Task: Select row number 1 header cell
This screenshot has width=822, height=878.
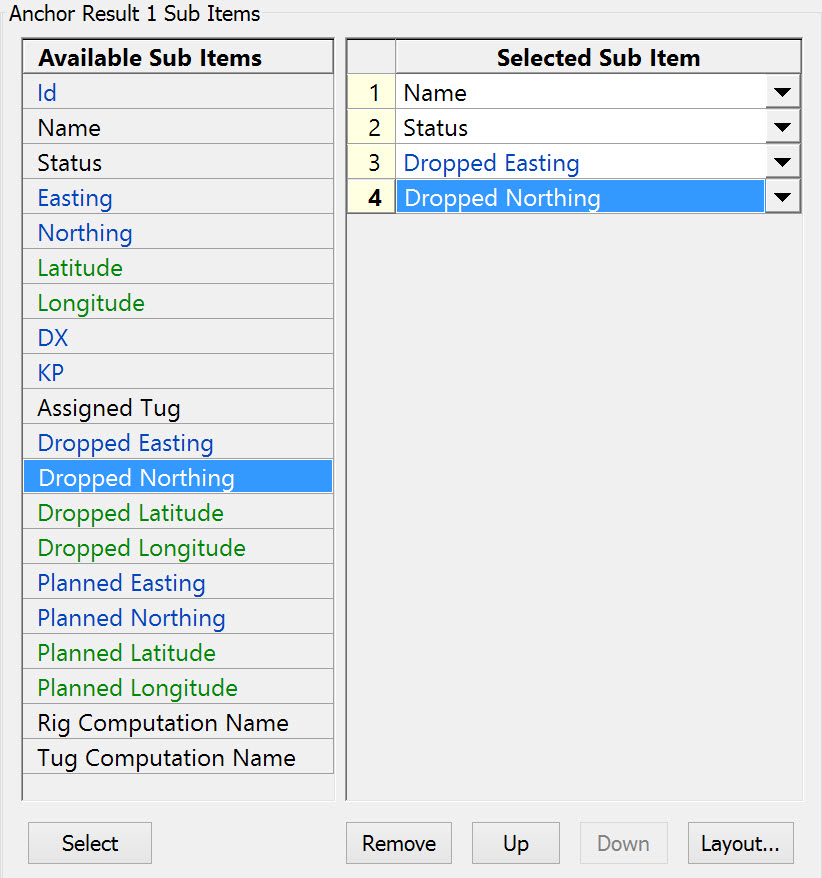Action: pyautogui.click(x=372, y=93)
